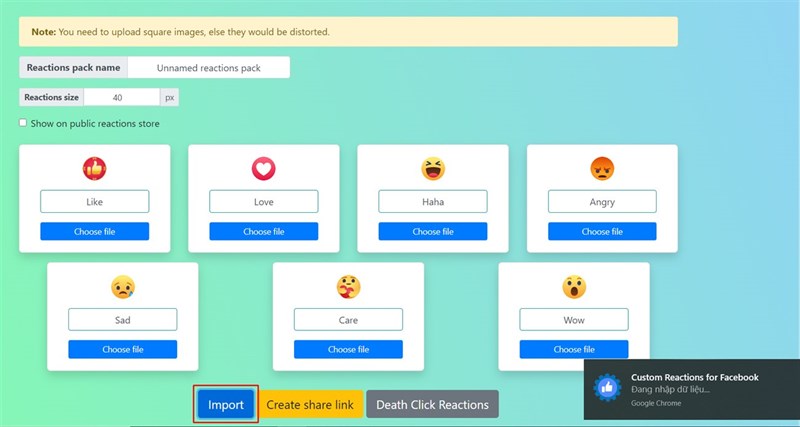Click the Haha laughing reaction emoji

click(x=433, y=169)
